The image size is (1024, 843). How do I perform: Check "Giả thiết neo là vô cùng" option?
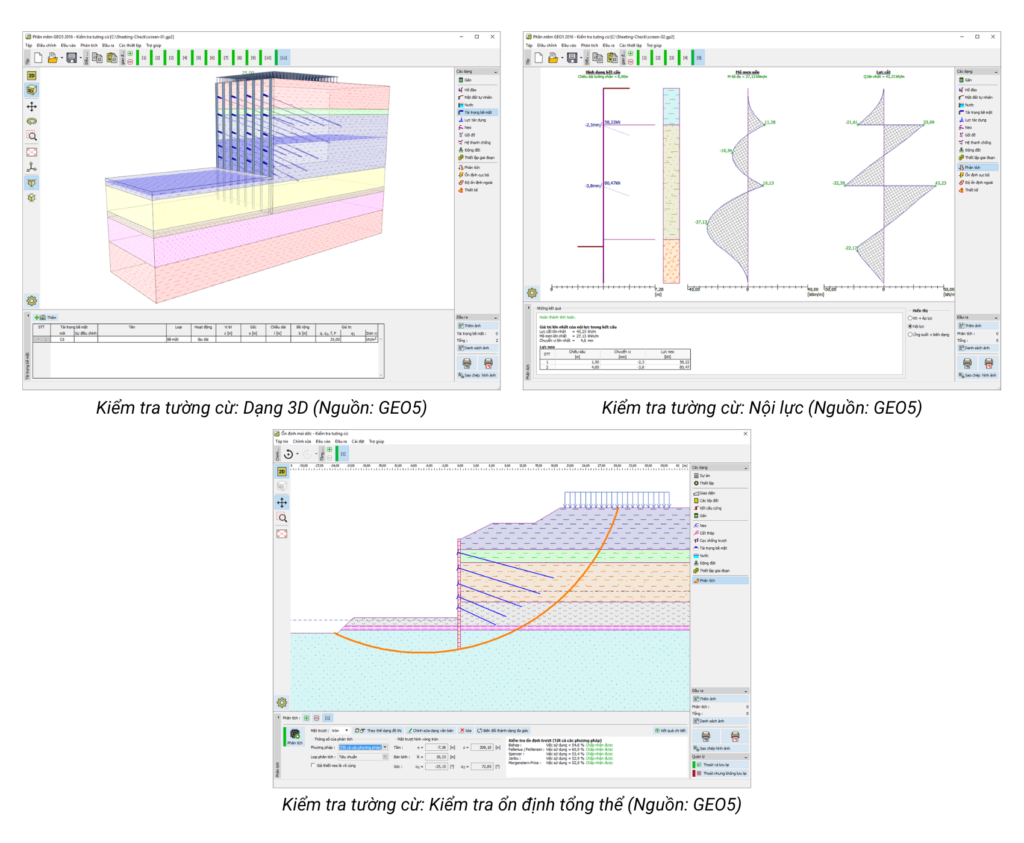click(x=313, y=767)
